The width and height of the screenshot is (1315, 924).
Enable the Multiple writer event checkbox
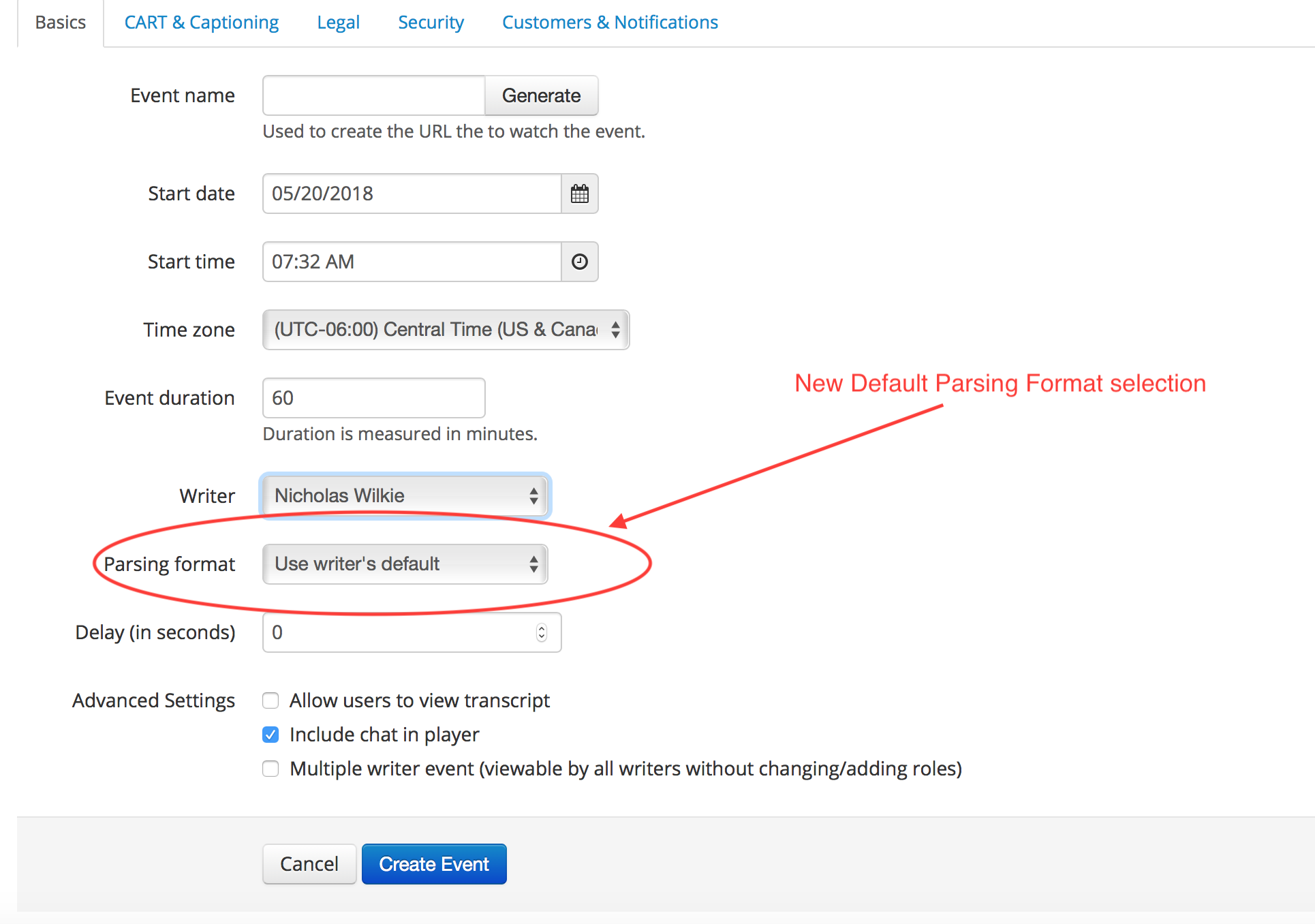point(270,769)
